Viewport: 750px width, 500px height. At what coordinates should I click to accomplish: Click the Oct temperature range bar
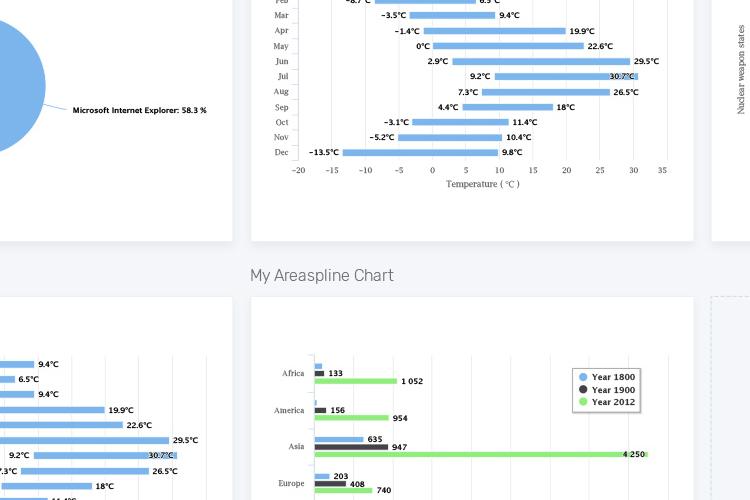[461, 122]
